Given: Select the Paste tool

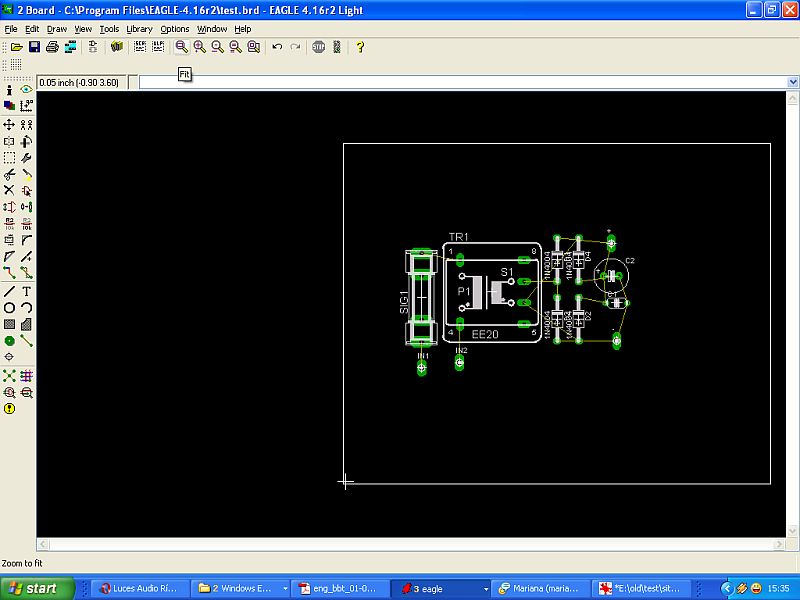Looking at the screenshot, I should tap(27, 174).
